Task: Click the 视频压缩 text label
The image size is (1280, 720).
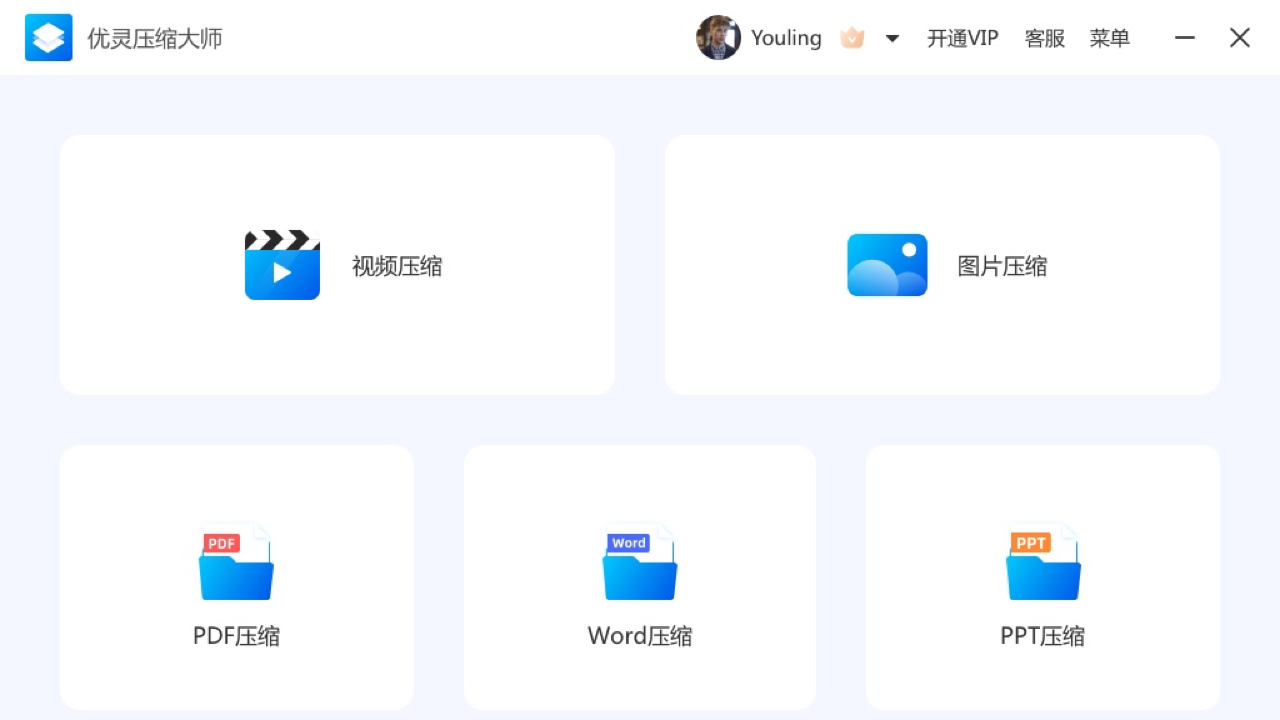Action: point(396,266)
